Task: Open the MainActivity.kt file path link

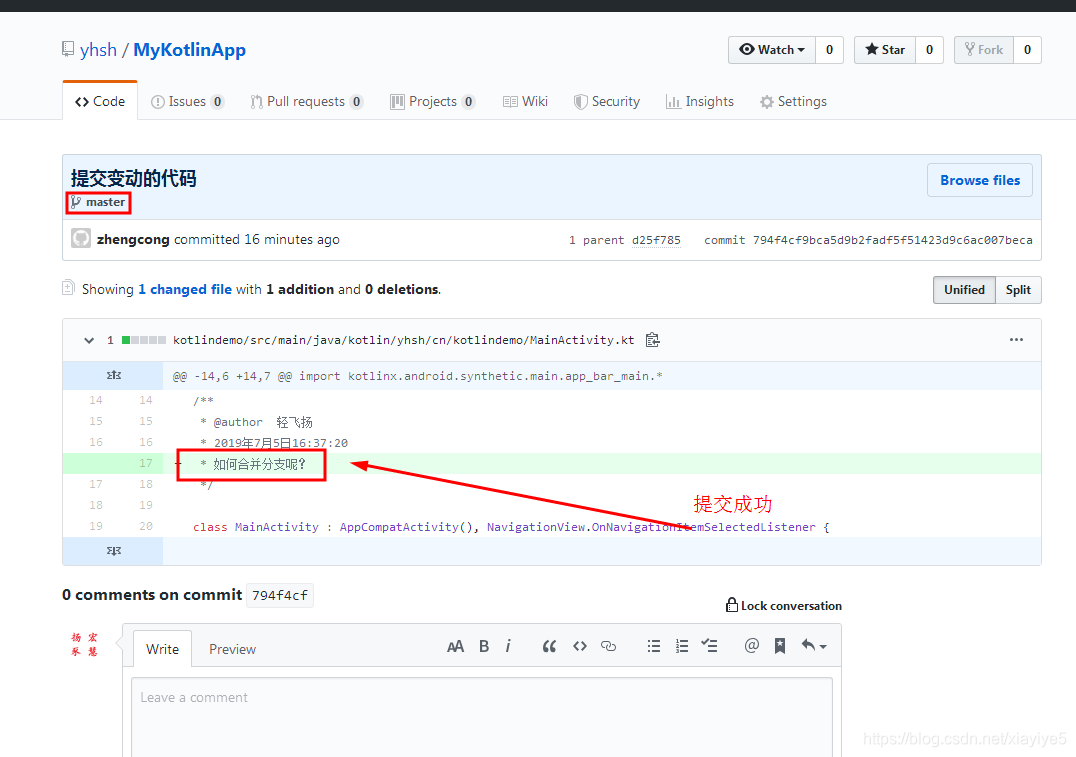Action: pyautogui.click(x=404, y=340)
